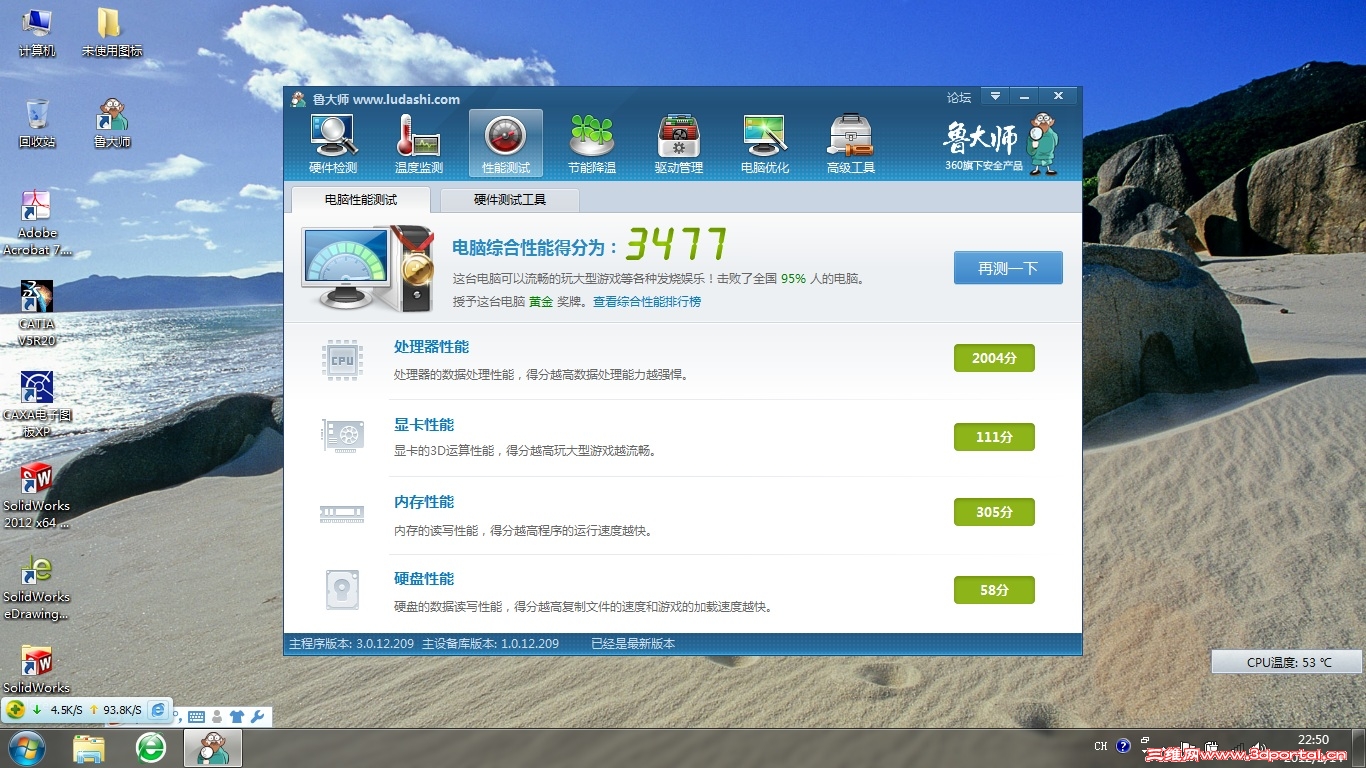This screenshot has height=768, width=1366.
Task: Open the 硬件检测 hardware detection tool
Action: pos(333,143)
